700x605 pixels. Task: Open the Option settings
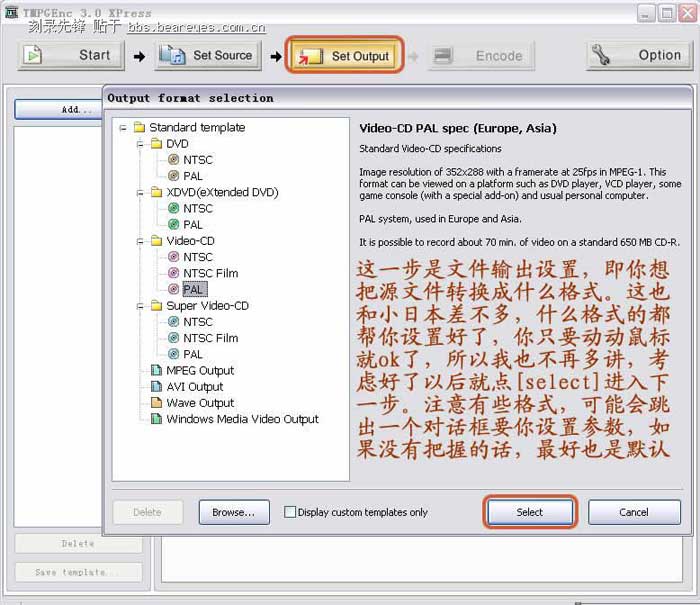(x=639, y=55)
